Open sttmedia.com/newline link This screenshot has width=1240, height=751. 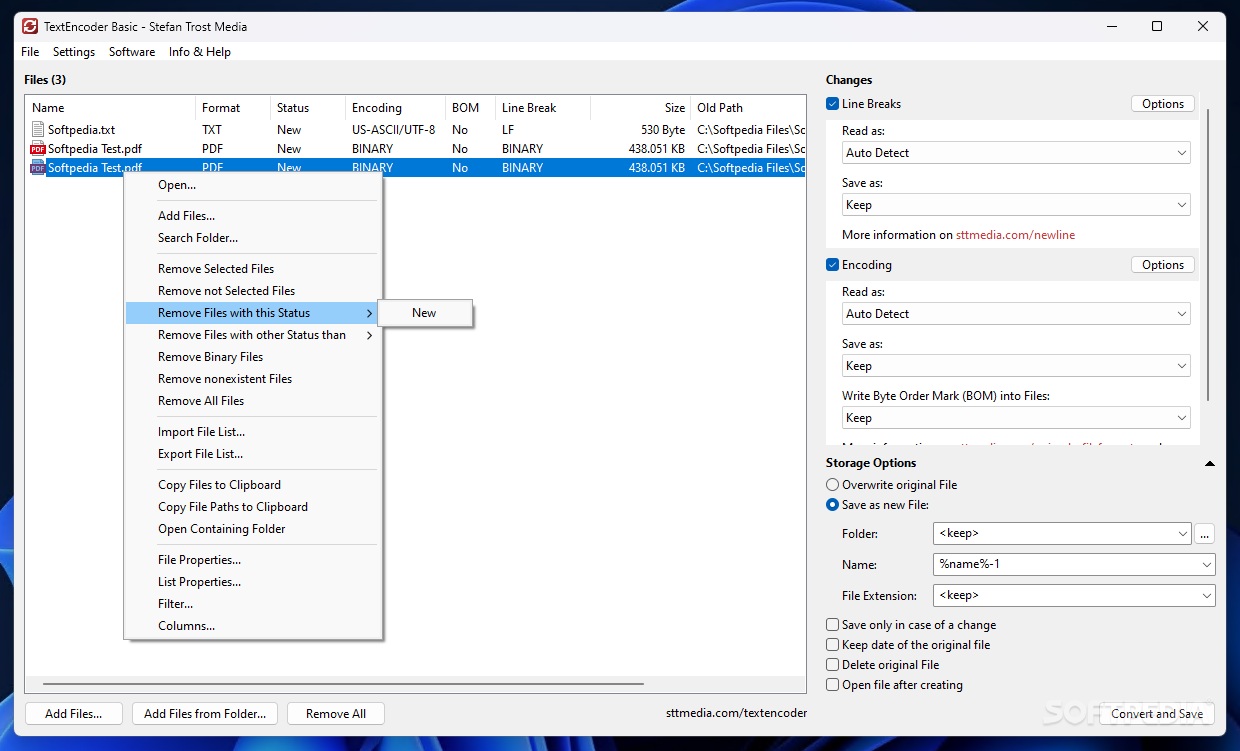tap(1015, 235)
